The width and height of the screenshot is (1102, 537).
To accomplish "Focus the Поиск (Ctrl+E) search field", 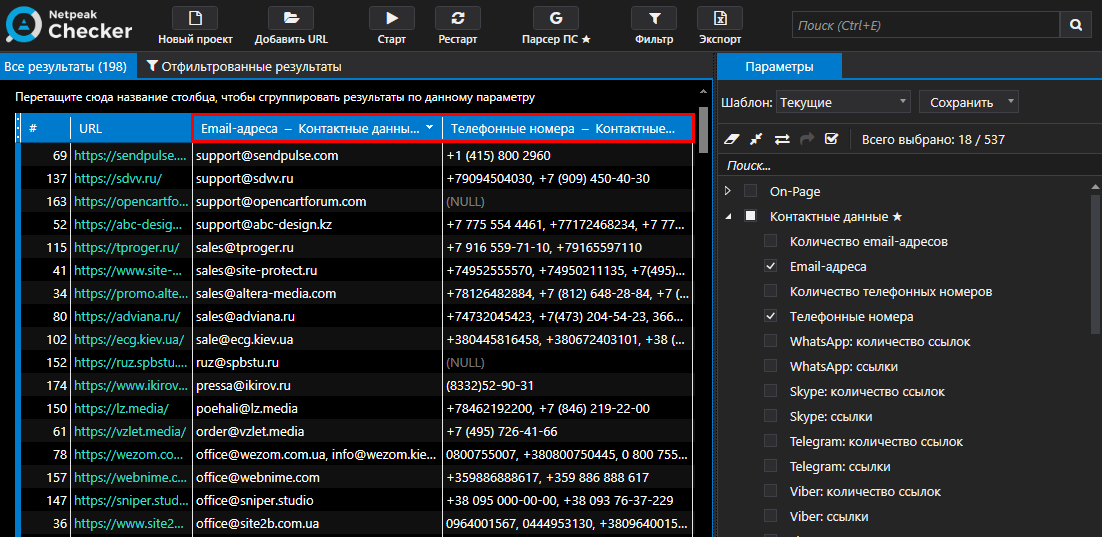I will 926,25.
